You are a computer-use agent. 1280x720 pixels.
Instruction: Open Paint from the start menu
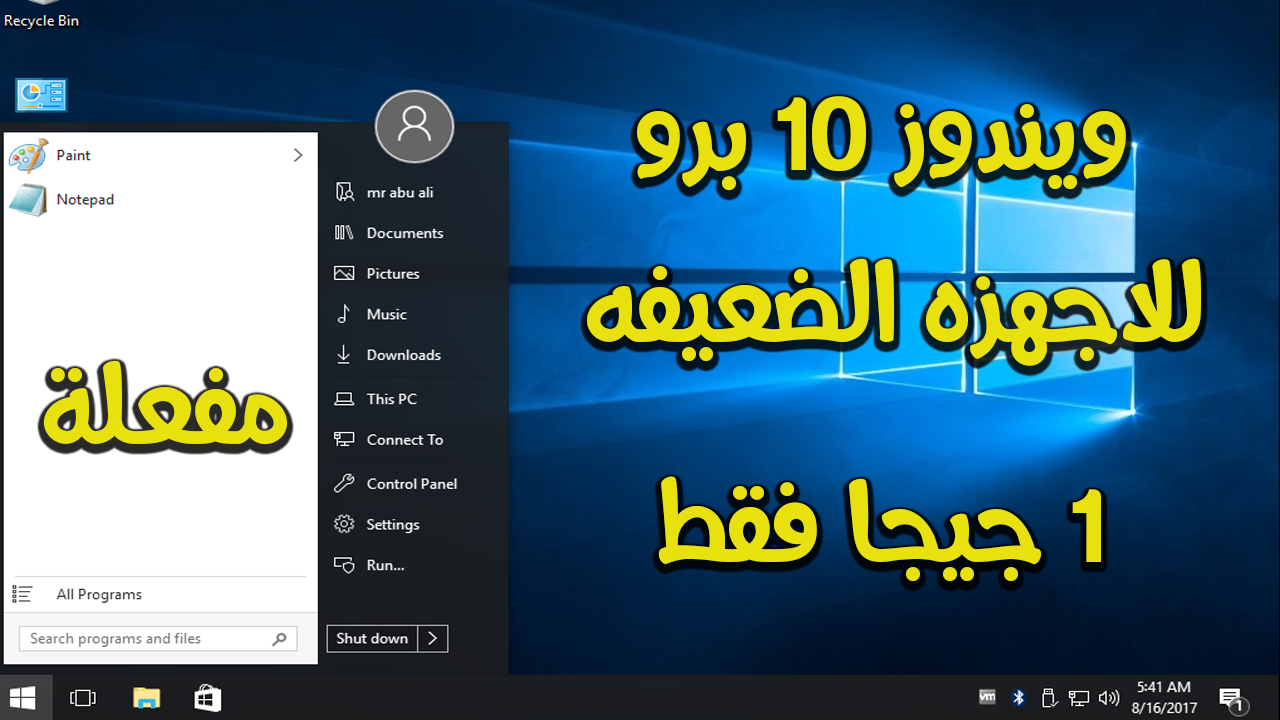[160, 155]
